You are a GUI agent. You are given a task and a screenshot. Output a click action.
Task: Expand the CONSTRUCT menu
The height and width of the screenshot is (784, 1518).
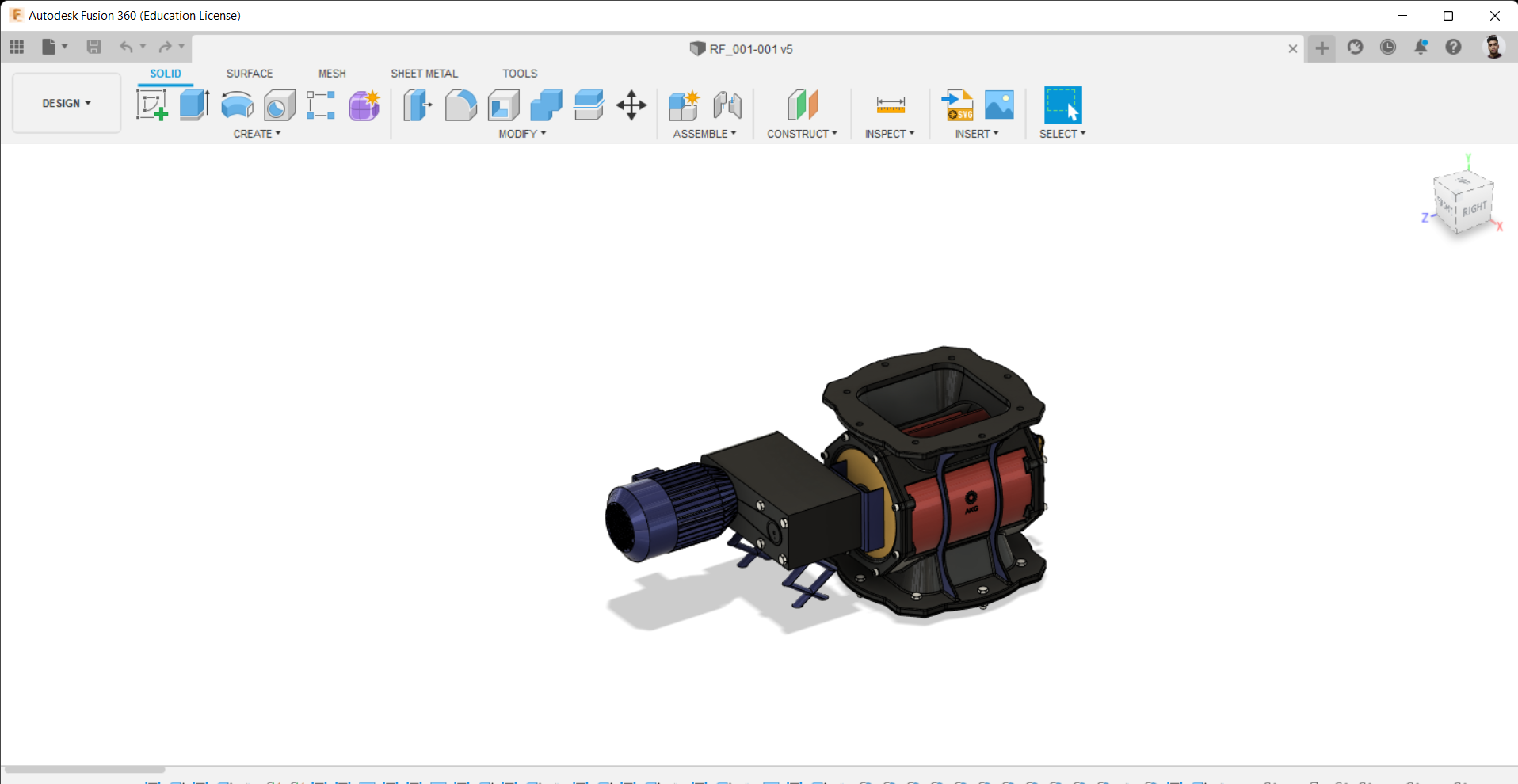[x=802, y=134]
